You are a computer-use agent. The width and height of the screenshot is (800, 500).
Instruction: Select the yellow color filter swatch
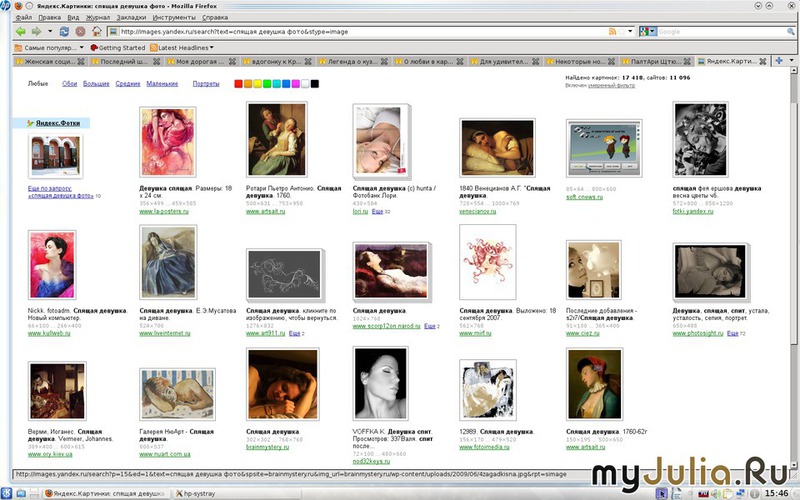click(x=258, y=84)
